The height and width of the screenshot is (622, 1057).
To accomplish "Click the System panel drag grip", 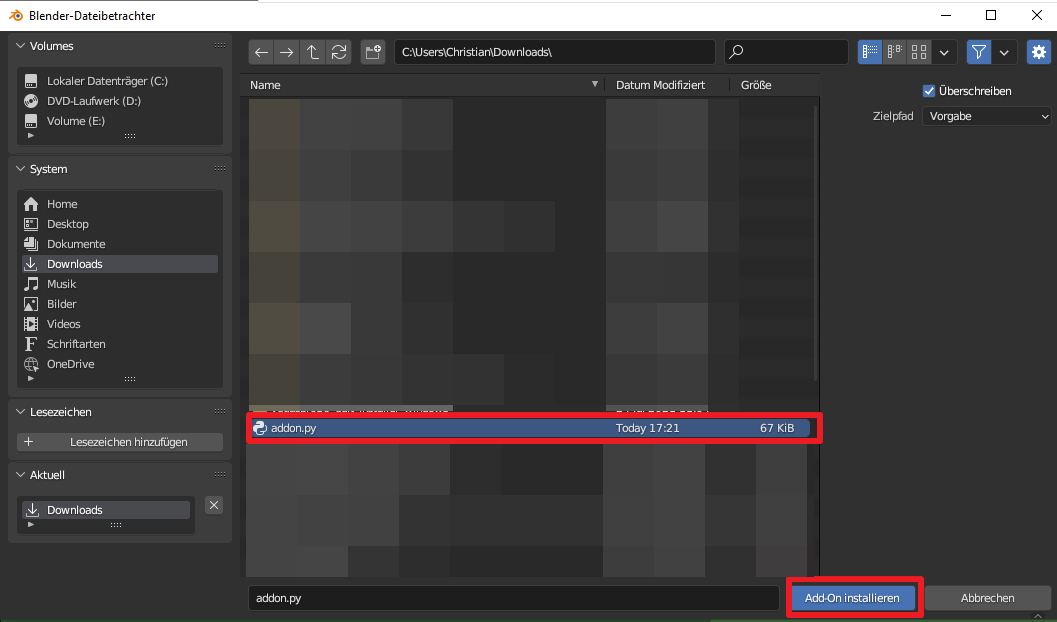I will click(x=220, y=169).
